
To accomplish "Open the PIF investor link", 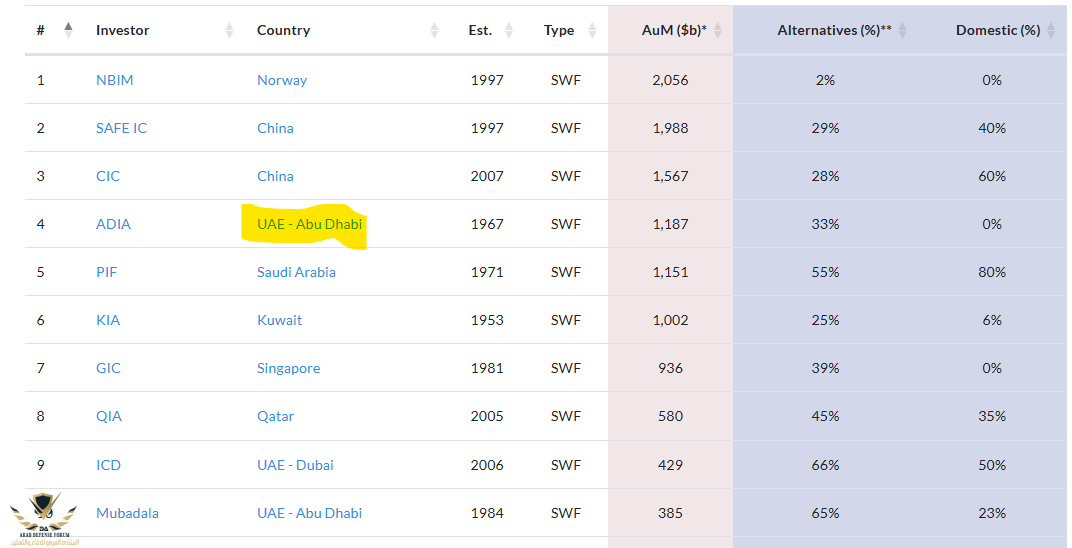I will click(x=106, y=272).
